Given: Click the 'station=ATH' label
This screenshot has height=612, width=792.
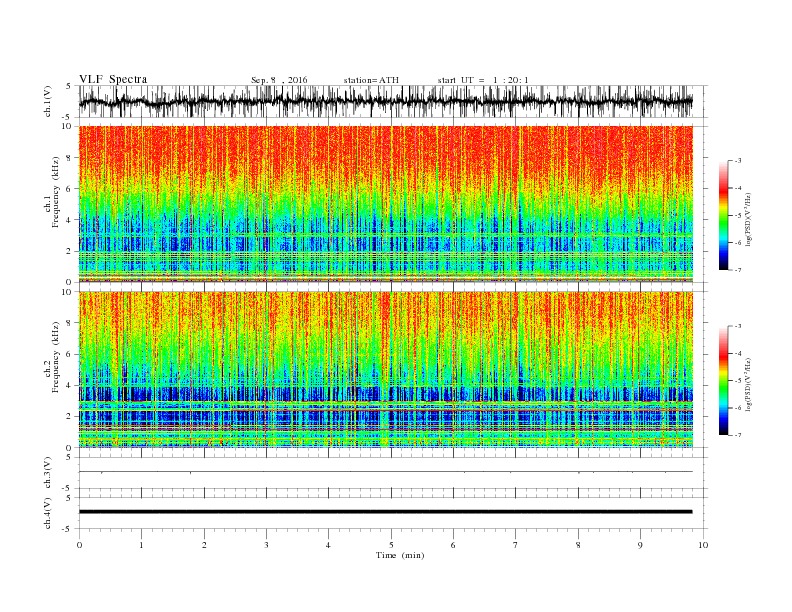Looking at the screenshot, I should click(x=371, y=80).
